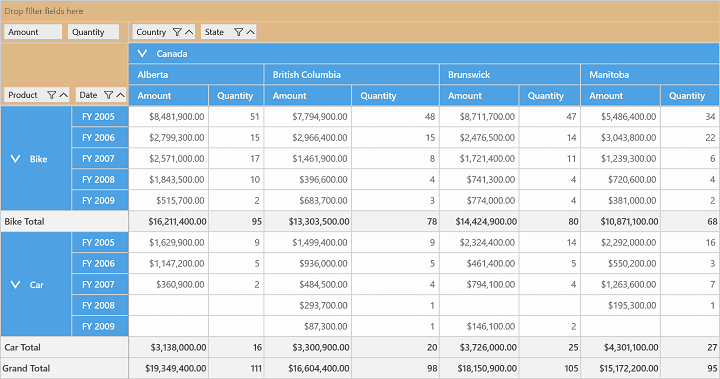Click the Product row field button
Viewport: 720px width, 379px height.
(37, 95)
